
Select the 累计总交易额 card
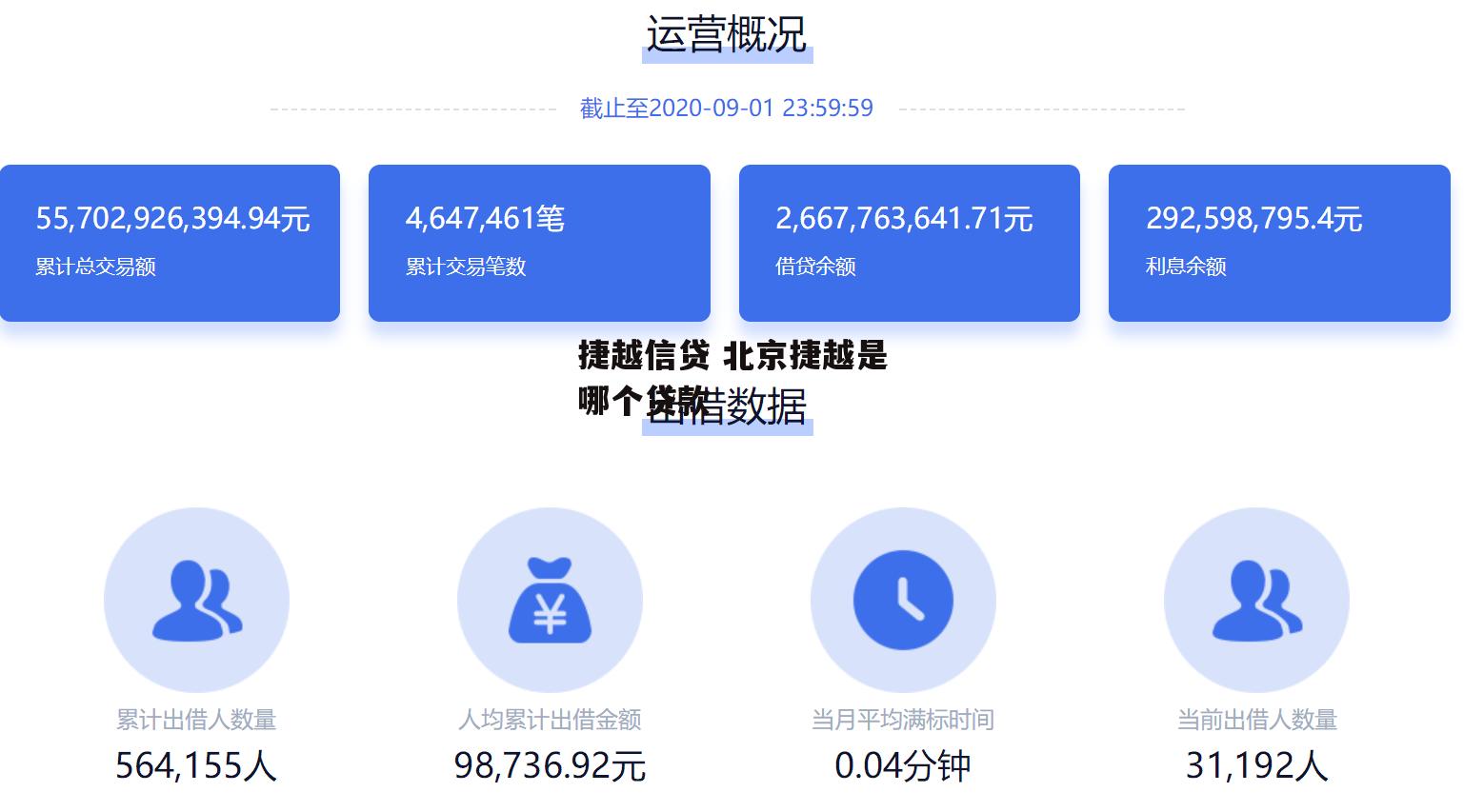click(x=170, y=243)
